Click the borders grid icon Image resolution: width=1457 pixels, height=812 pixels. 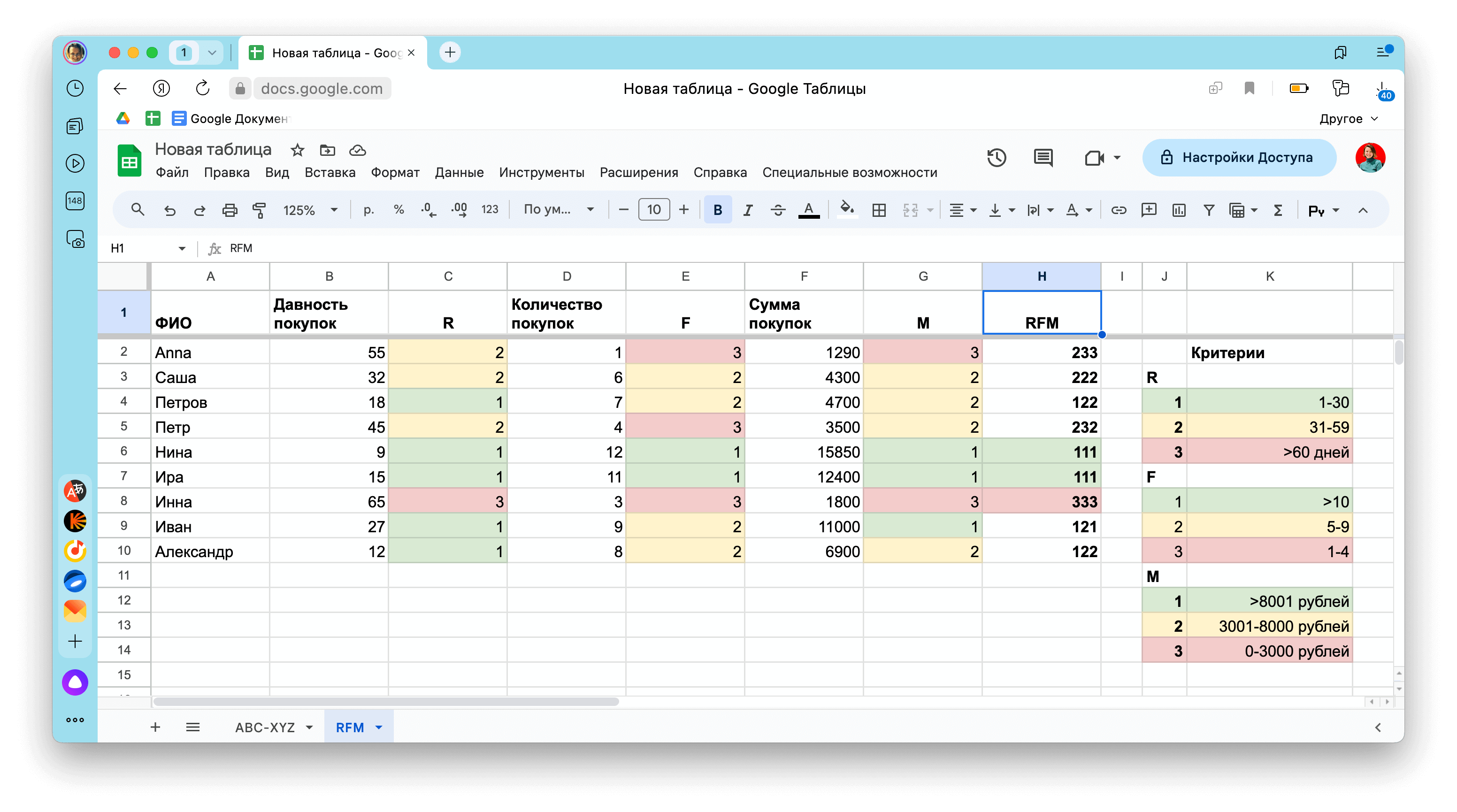(878, 210)
